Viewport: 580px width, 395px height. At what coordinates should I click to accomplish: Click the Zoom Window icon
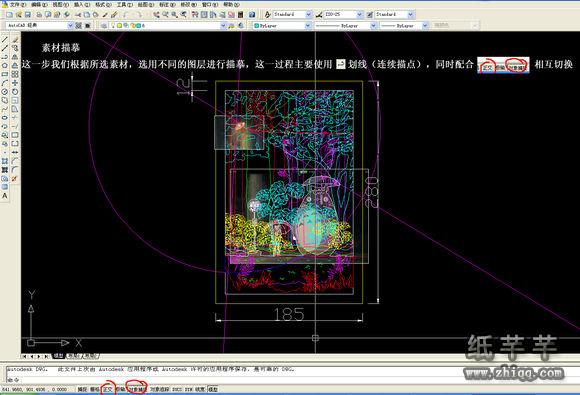pyautogui.click(x=174, y=14)
